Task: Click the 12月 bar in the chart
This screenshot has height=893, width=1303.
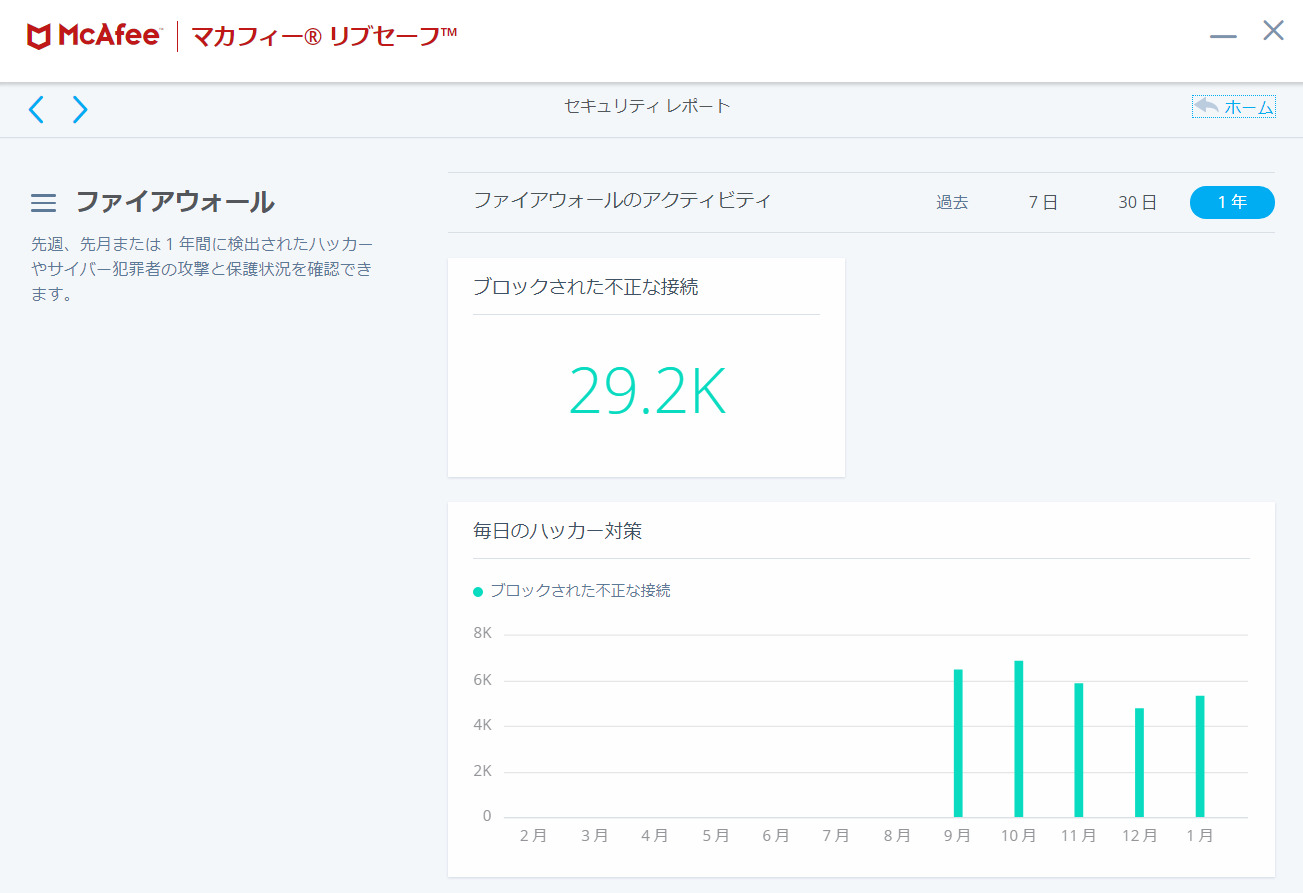Action: coord(1139,762)
